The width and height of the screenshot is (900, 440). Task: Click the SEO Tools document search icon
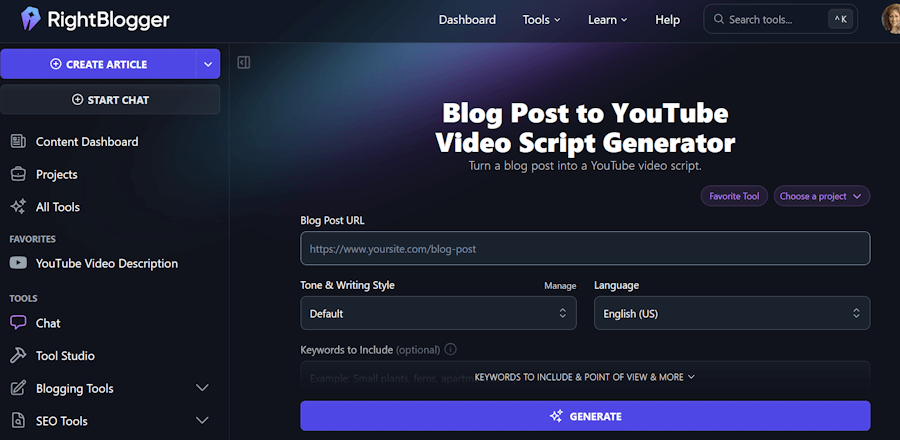tap(18, 421)
